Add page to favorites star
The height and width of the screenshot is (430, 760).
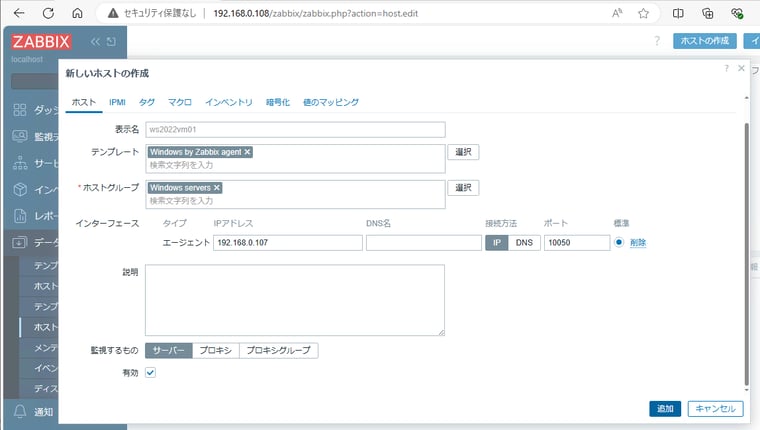point(643,13)
